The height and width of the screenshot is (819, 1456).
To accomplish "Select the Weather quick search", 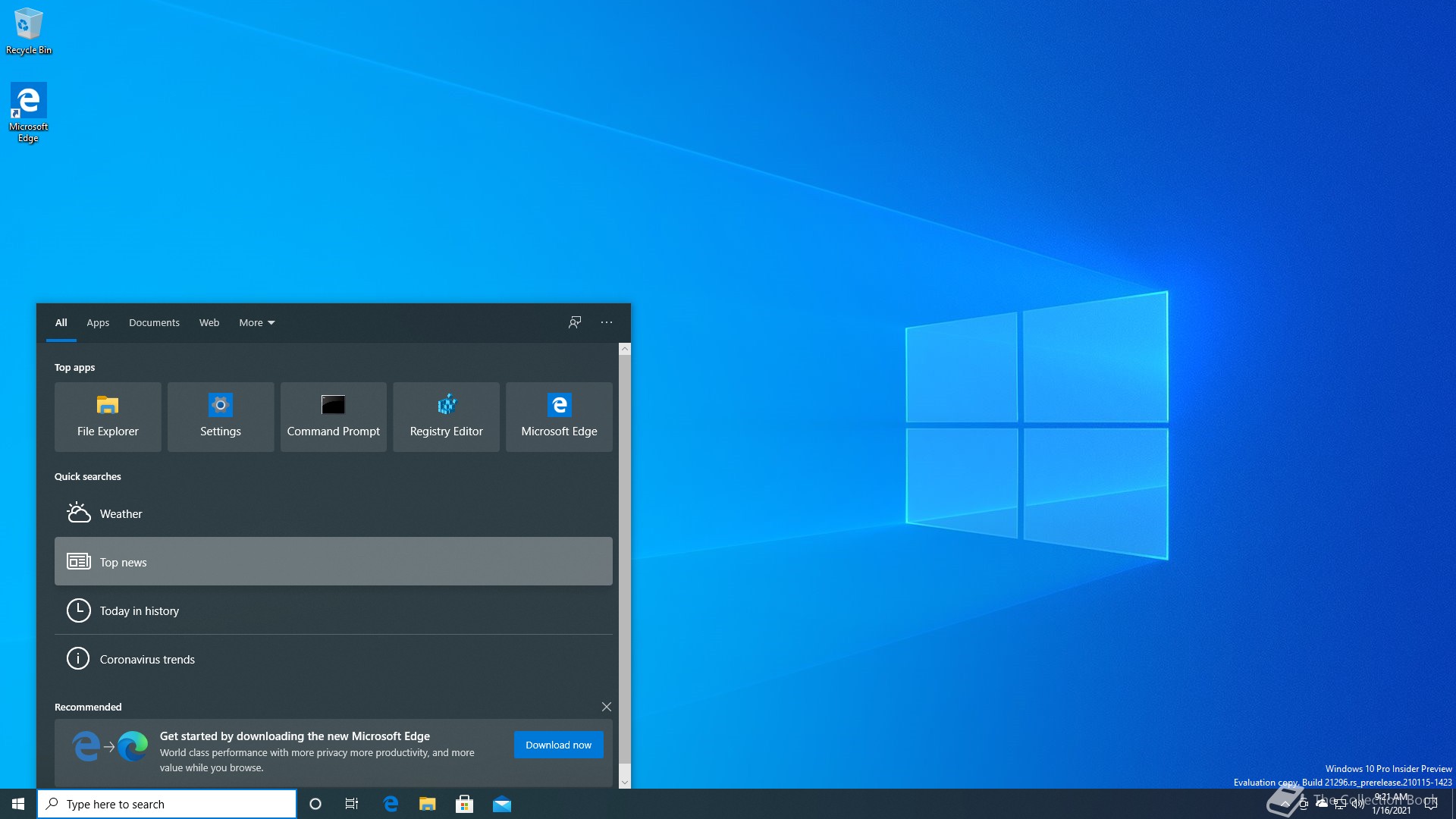I will [334, 513].
